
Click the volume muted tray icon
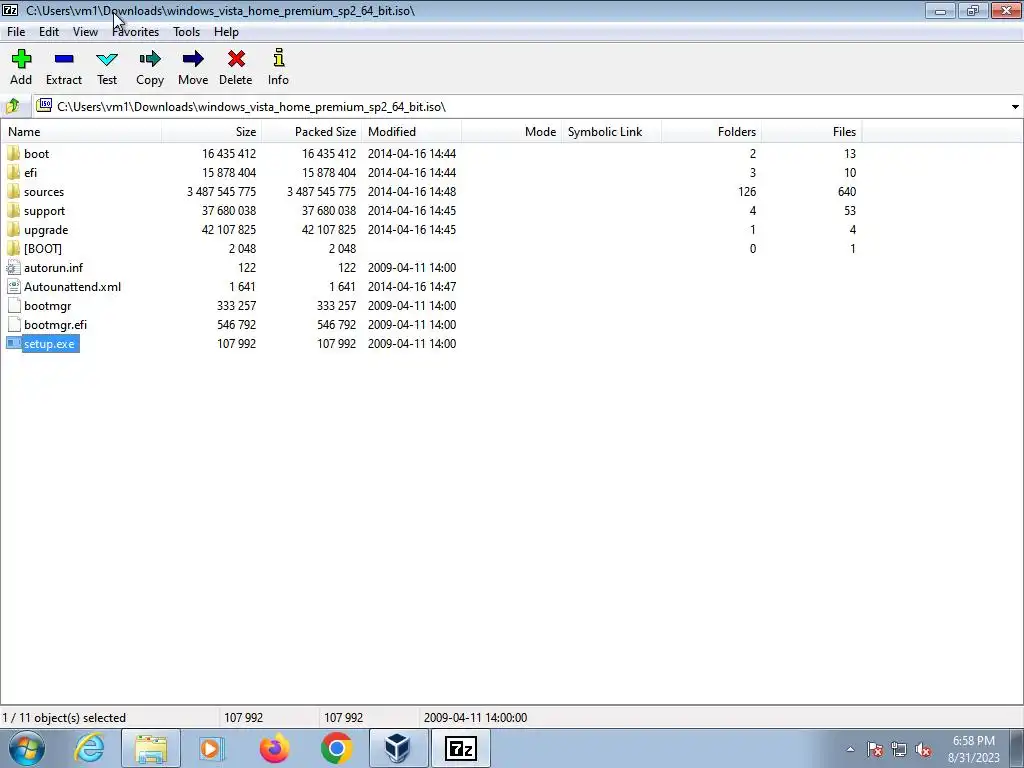coord(923,750)
